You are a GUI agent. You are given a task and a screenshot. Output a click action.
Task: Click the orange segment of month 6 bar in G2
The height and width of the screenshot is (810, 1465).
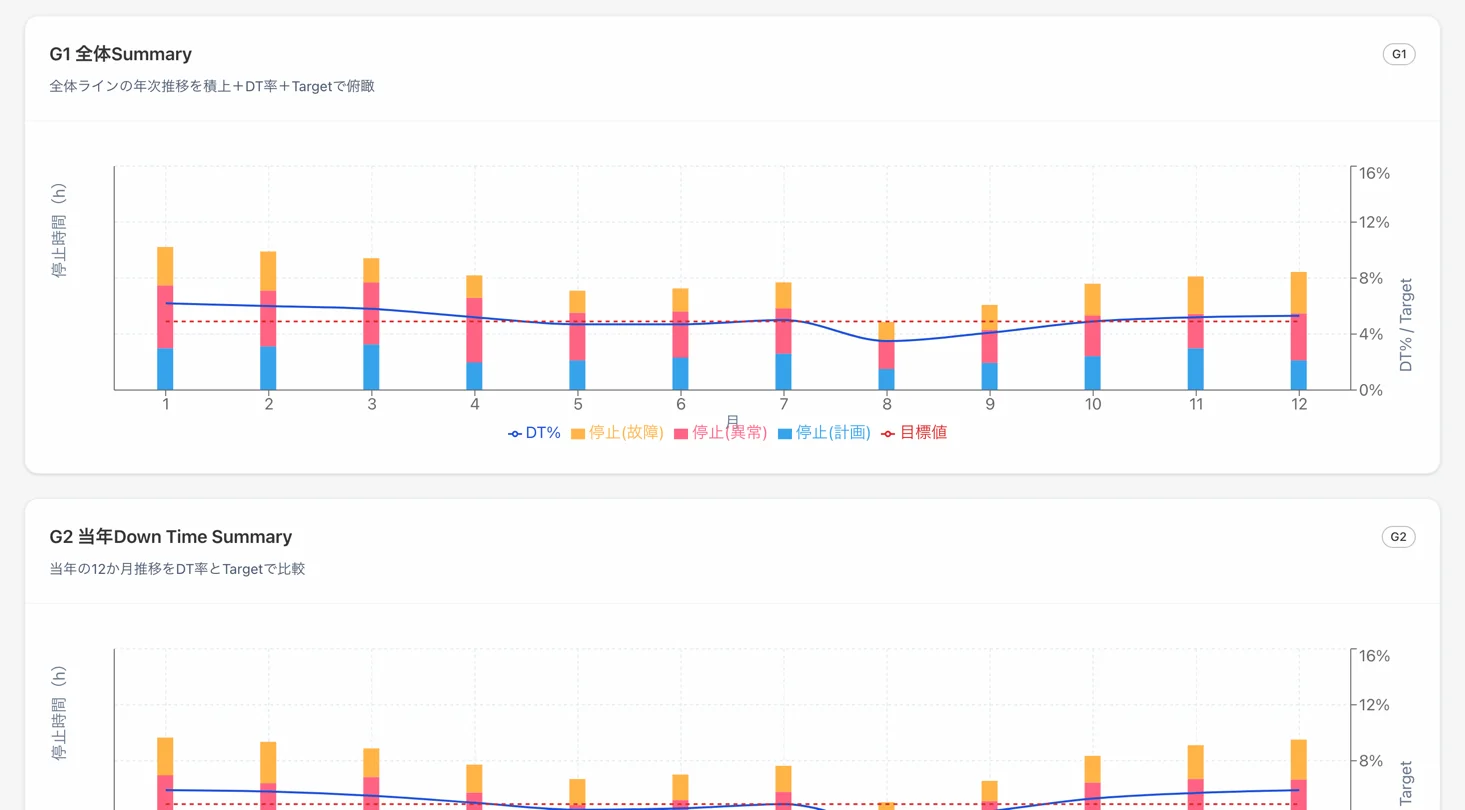point(680,787)
